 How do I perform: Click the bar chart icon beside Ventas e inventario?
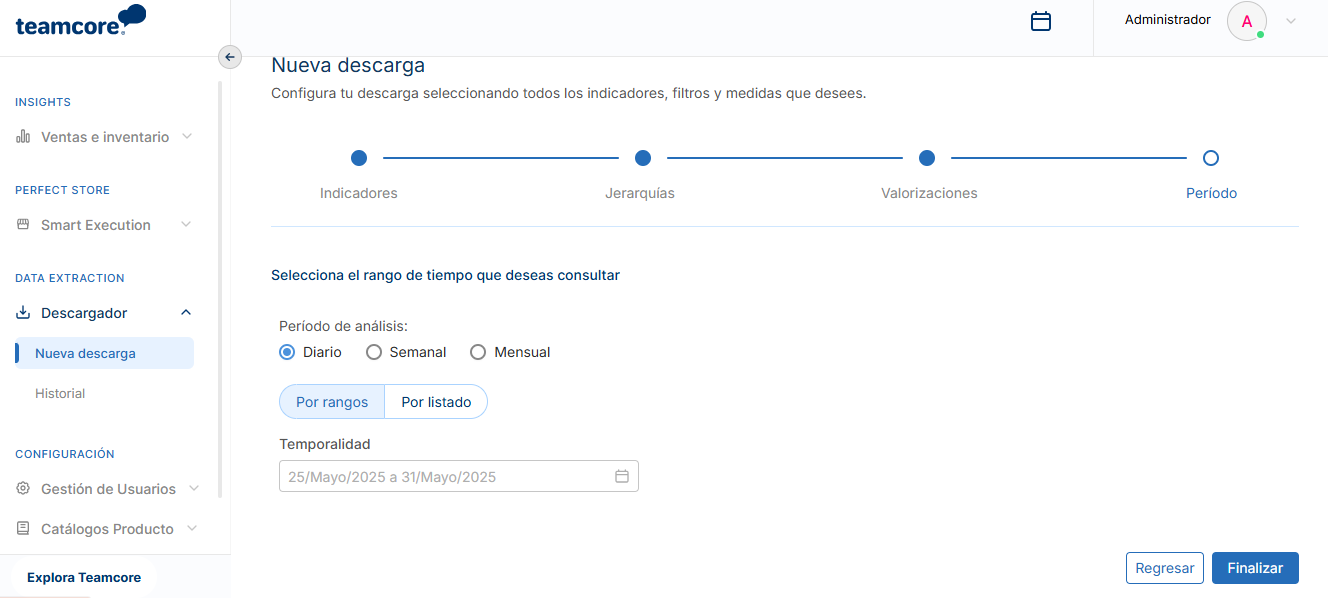(23, 137)
